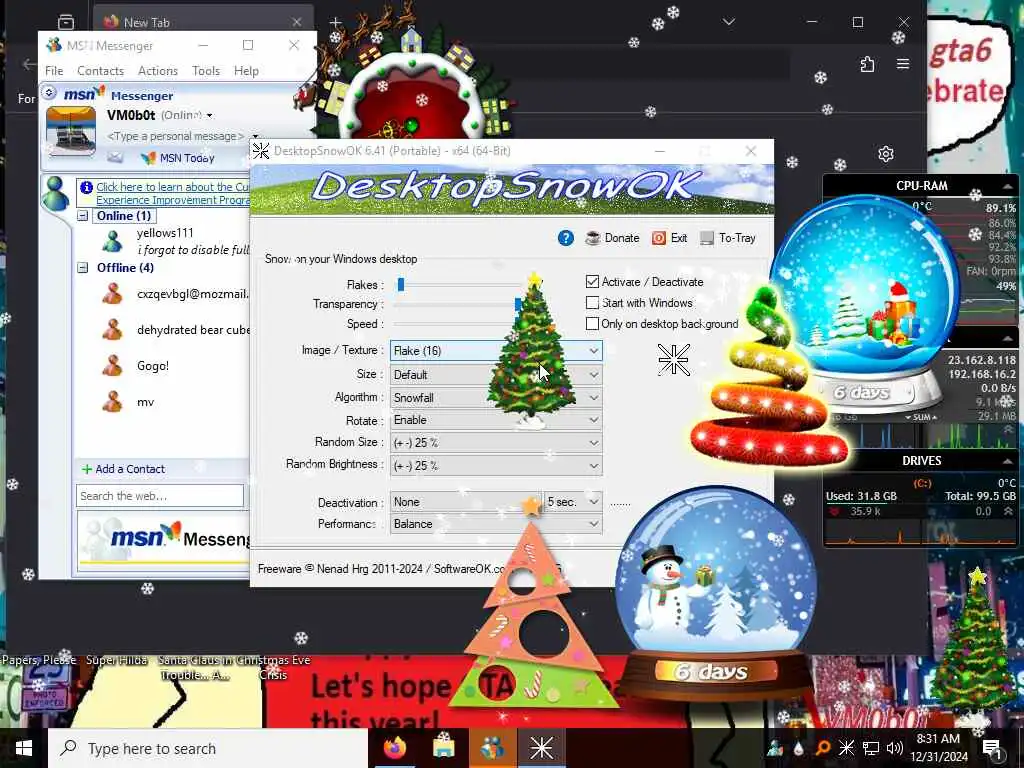This screenshot has height=768, width=1024.
Task: Open the Random Brightness dropdown
Action: (496, 466)
